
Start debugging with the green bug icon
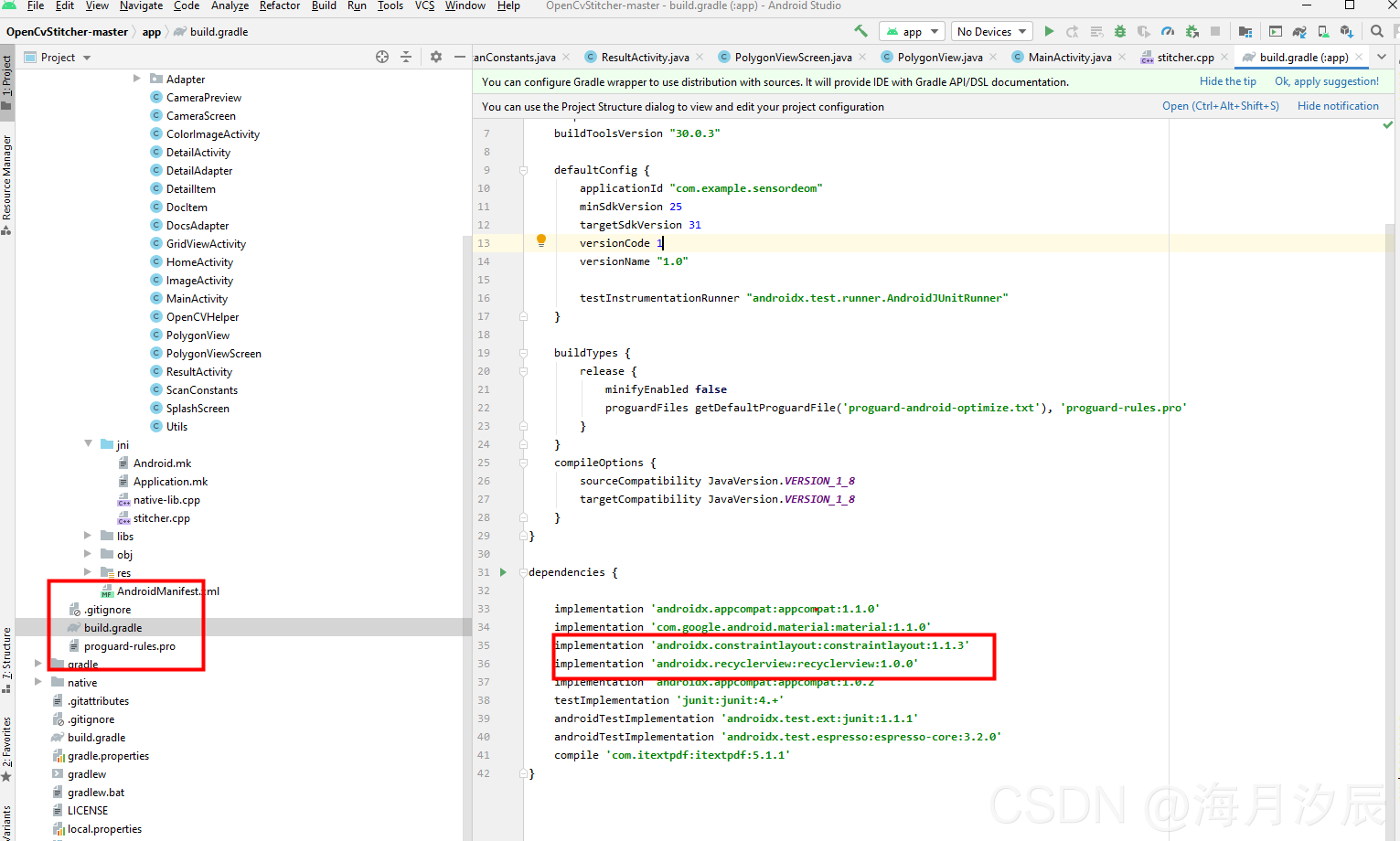(1120, 31)
